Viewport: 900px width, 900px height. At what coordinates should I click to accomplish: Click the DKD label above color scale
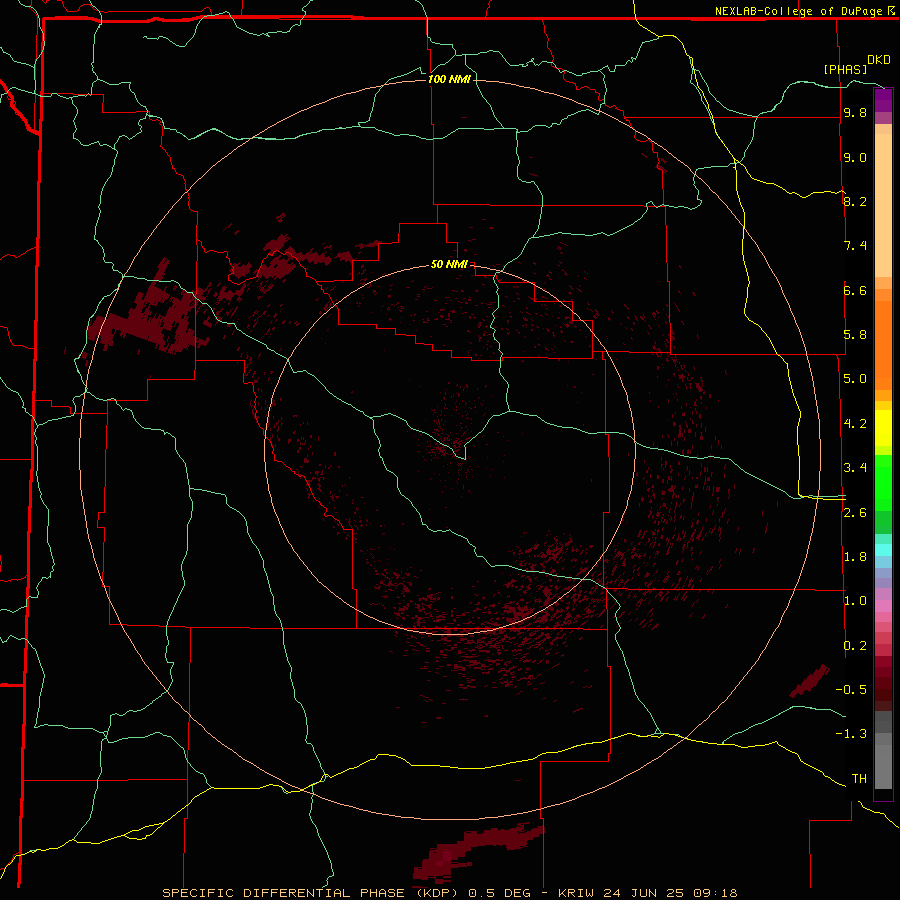(x=879, y=60)
